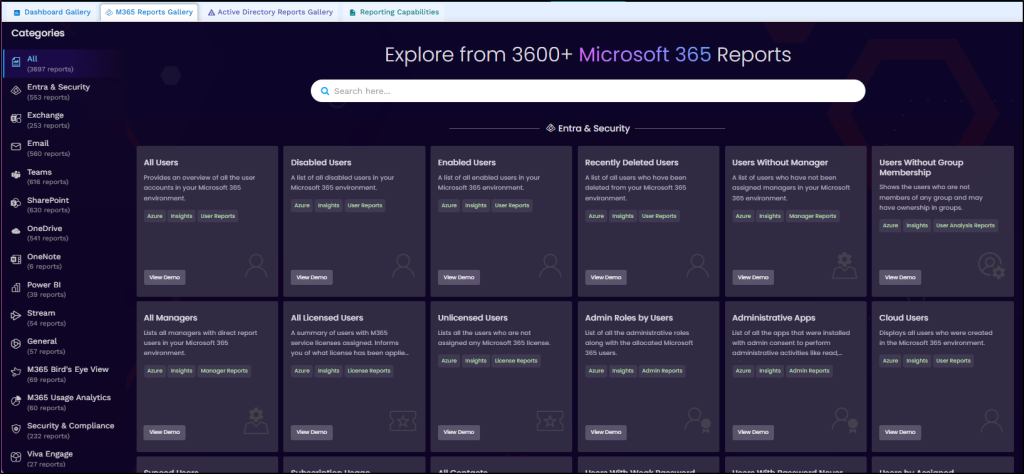This screenshot has width=1024, height=474.
Task: Click the Entra & Security sidebar icon
Action: click(x=16, y=91)
